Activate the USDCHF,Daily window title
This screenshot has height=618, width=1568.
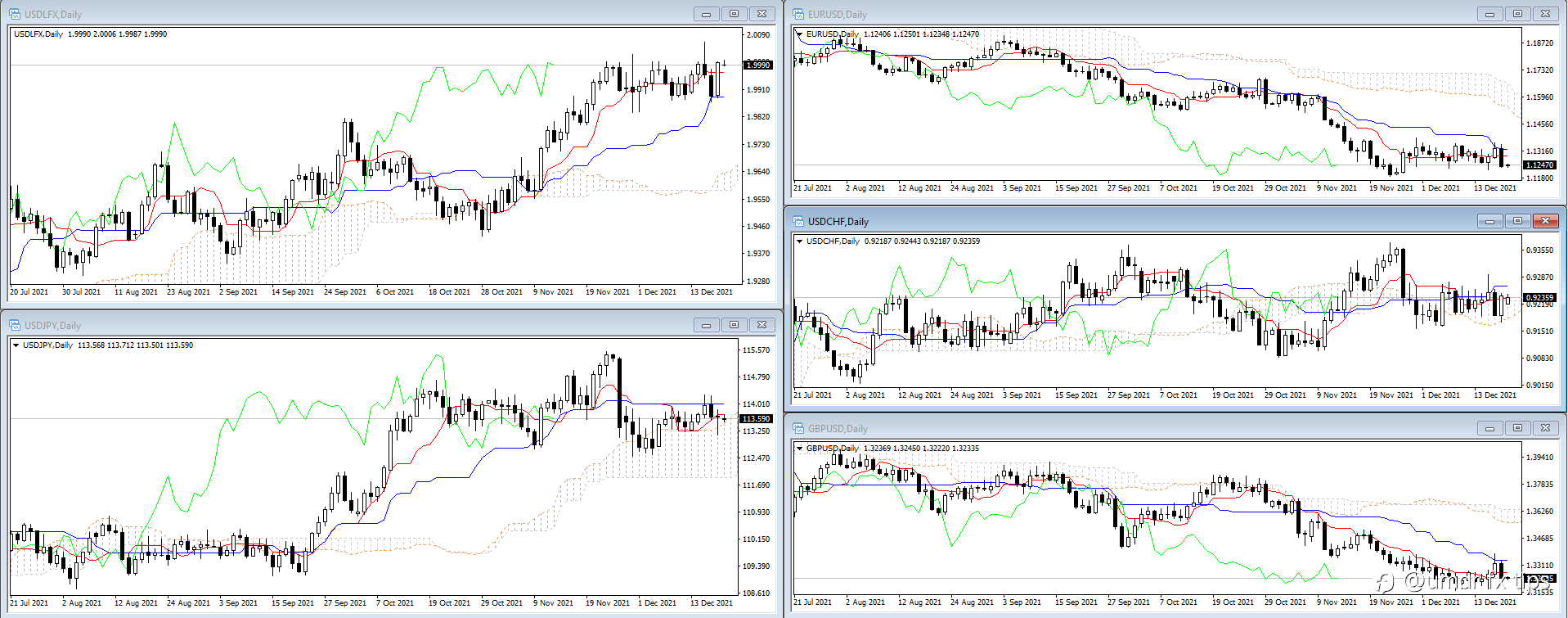point(838,221)
